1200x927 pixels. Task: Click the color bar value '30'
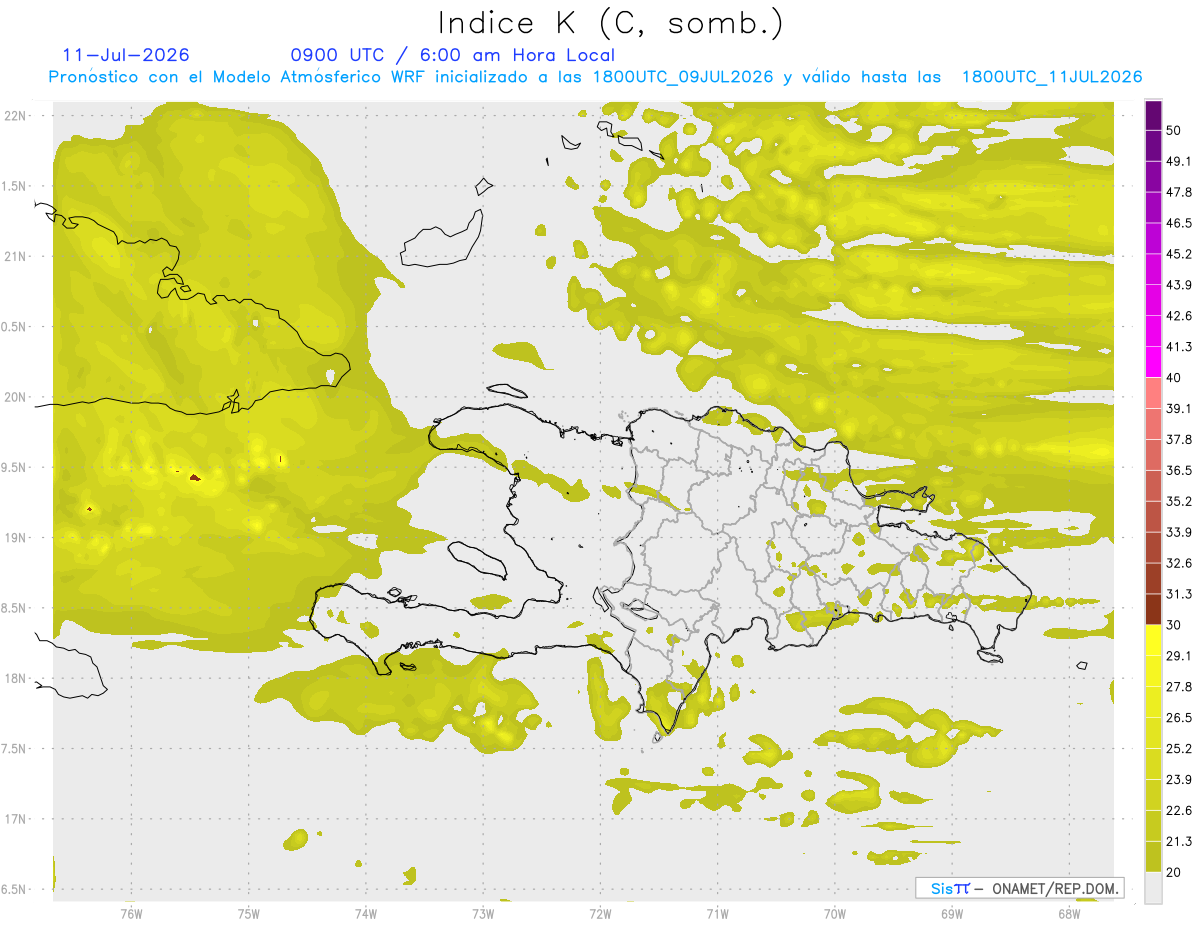tap(1174, 625)
